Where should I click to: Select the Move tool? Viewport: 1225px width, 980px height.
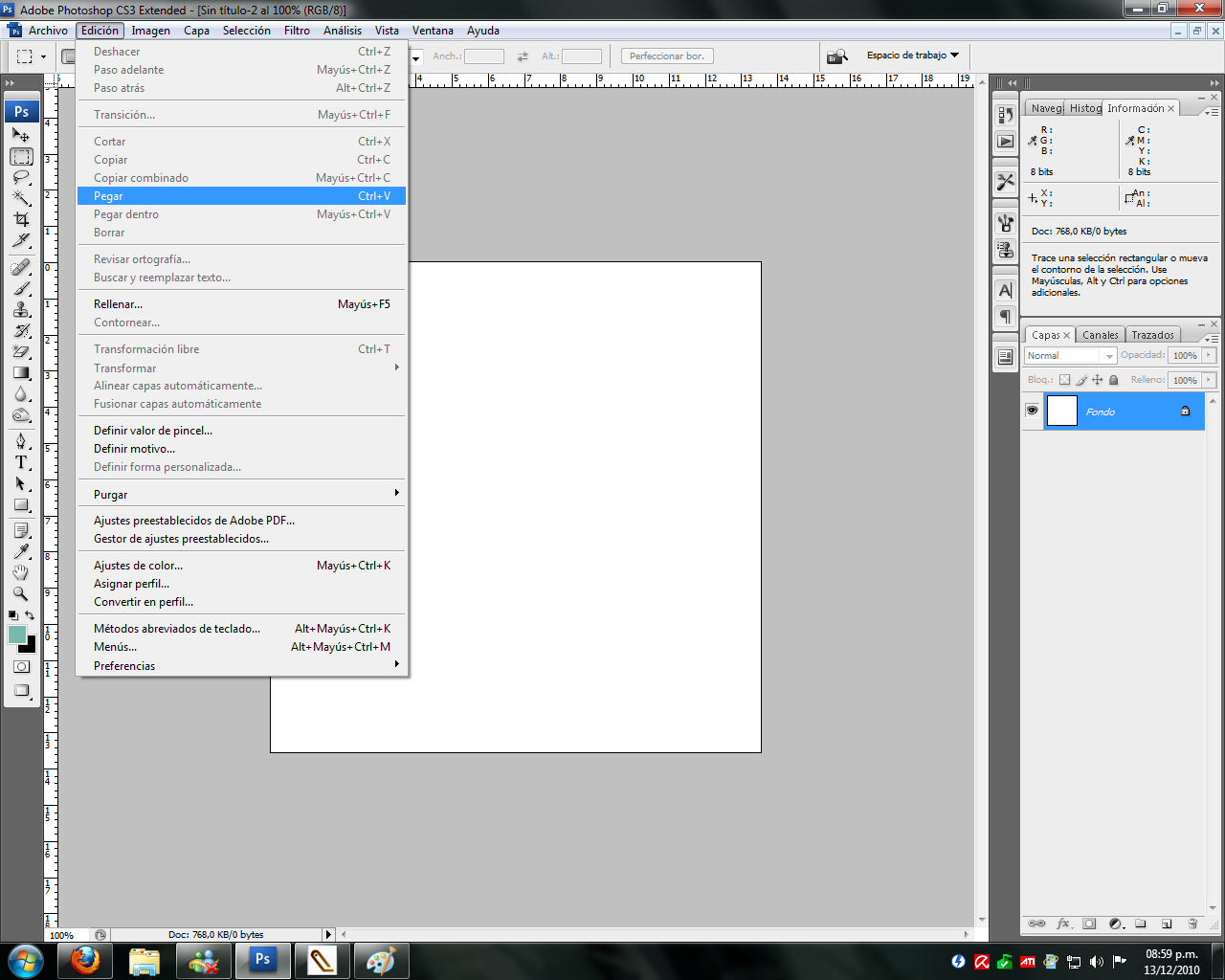[21, 135]
